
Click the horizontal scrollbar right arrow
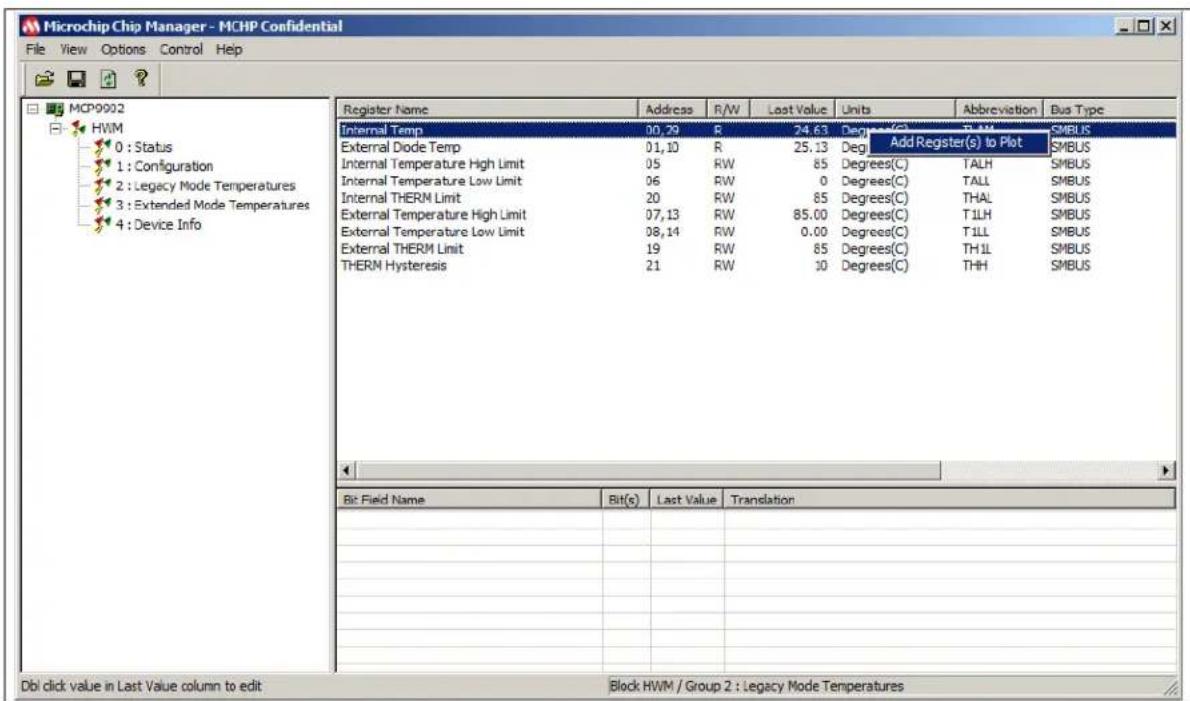pyautogui.click(x=1166, y=470)
